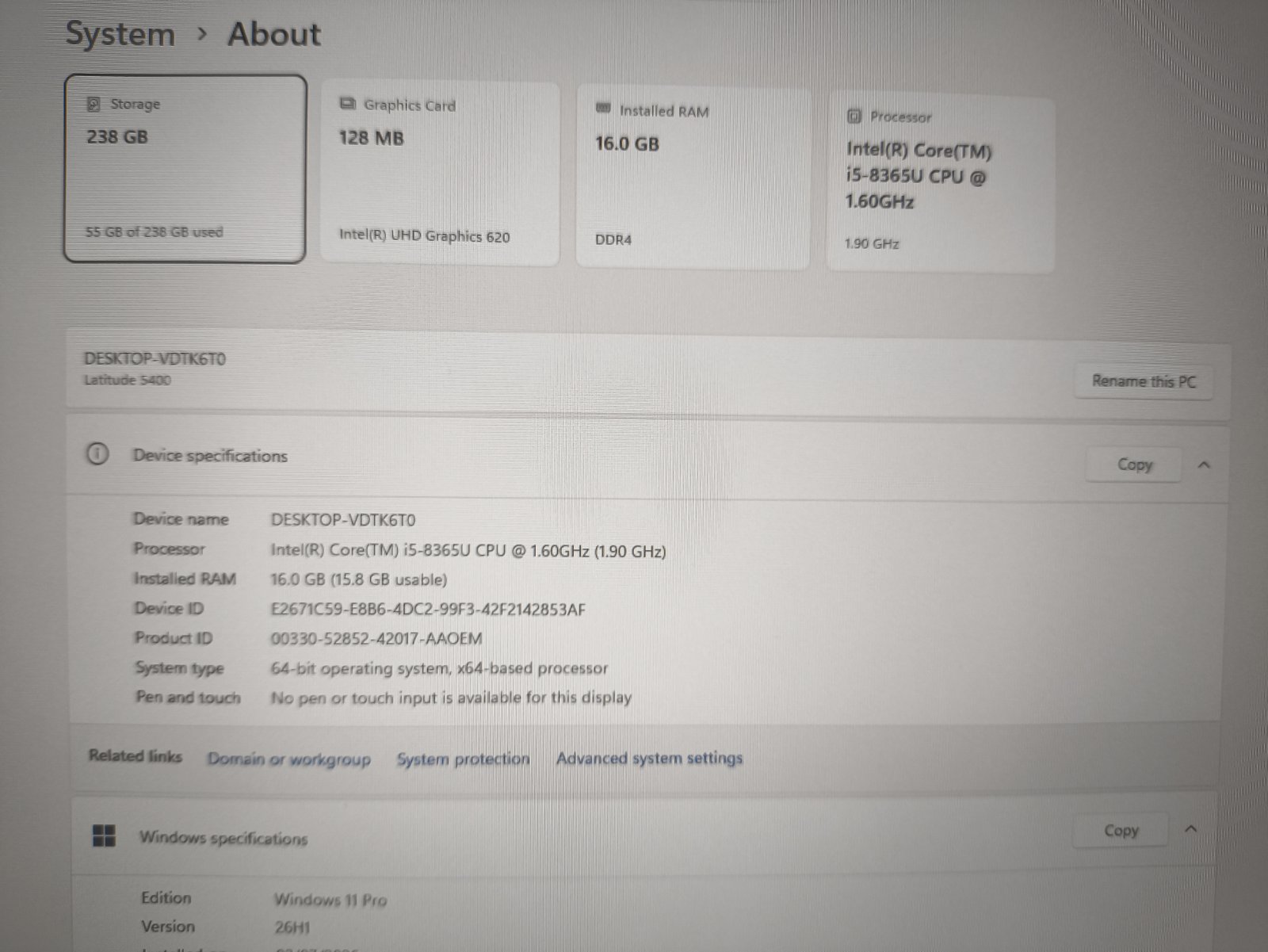The width and height of the screenshot is (1268, 952).
Task: Click the Device ID label
Action: point(169,608)
